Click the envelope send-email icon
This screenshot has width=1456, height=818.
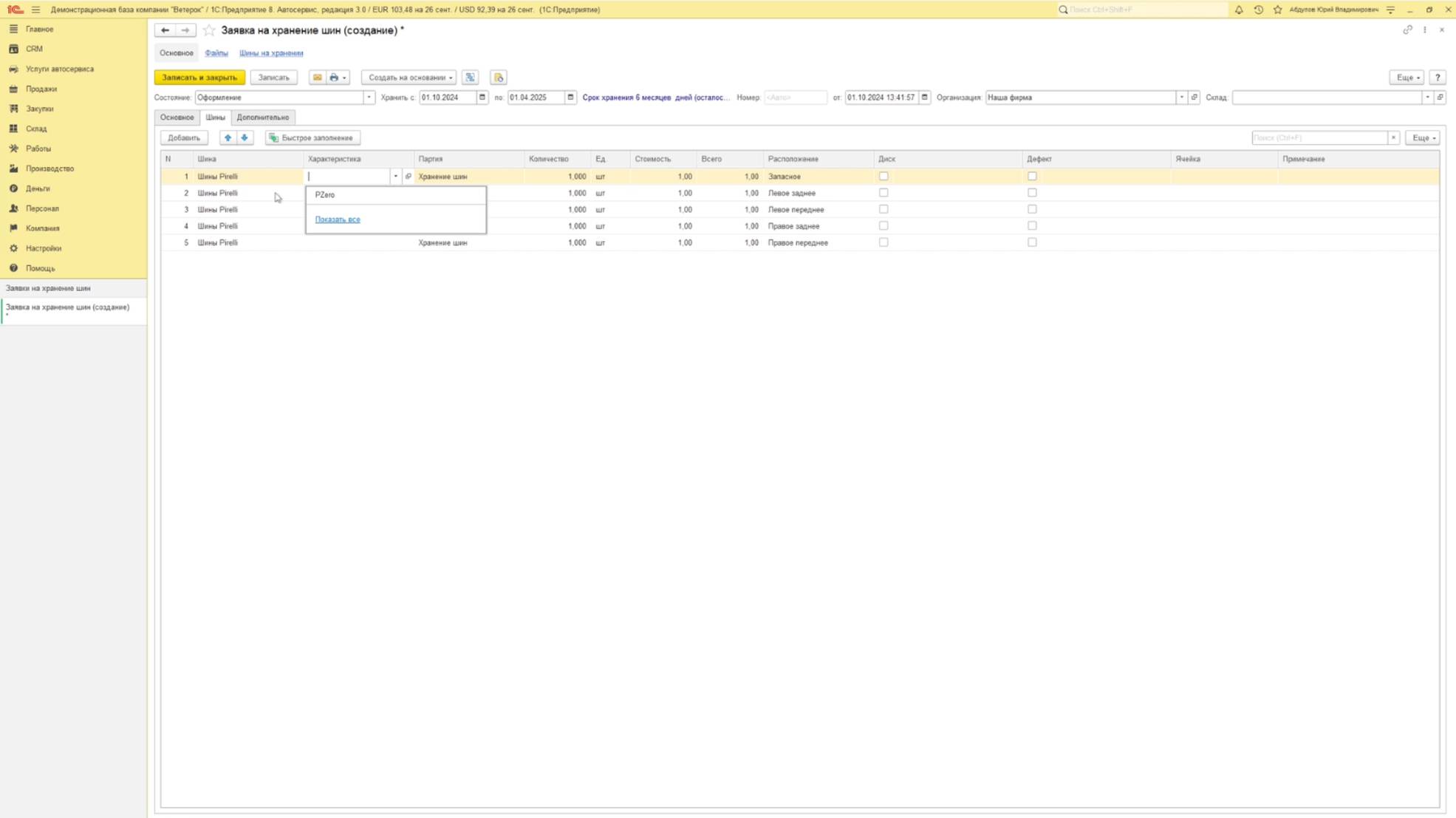coord(317,77)
